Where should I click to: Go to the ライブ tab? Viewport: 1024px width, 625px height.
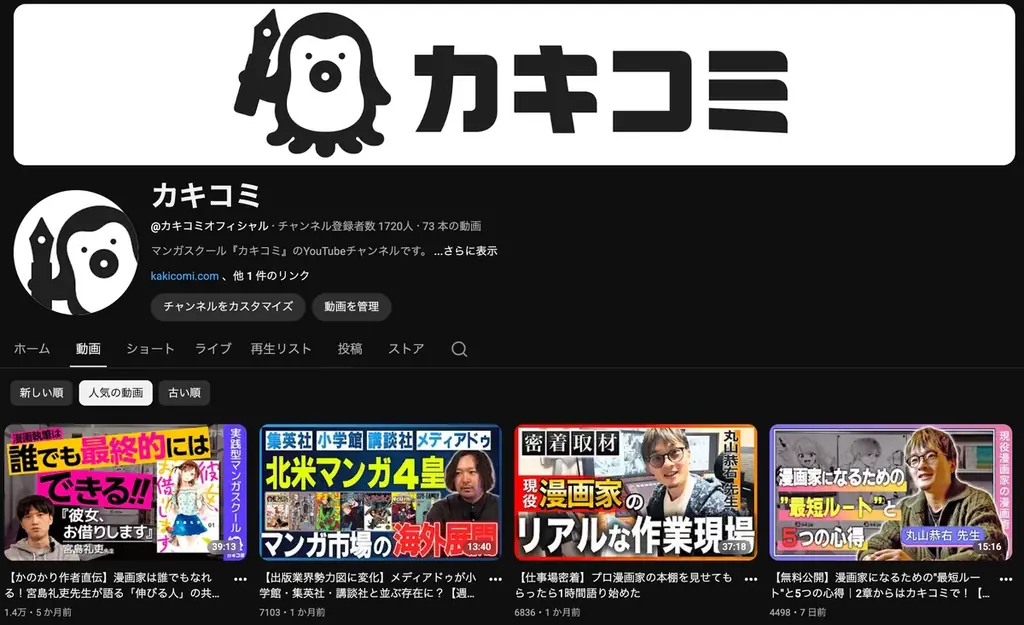click(x=213, y=349)
